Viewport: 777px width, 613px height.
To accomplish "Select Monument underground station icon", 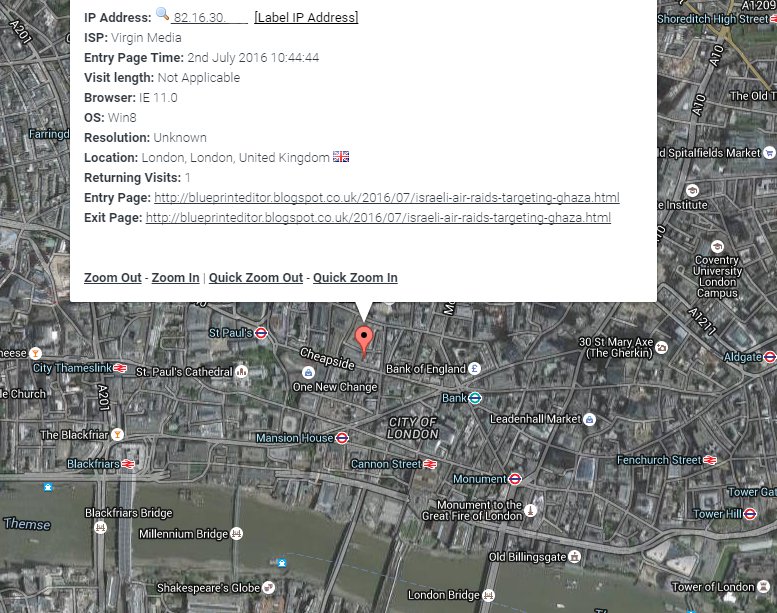I will point(515,479).
